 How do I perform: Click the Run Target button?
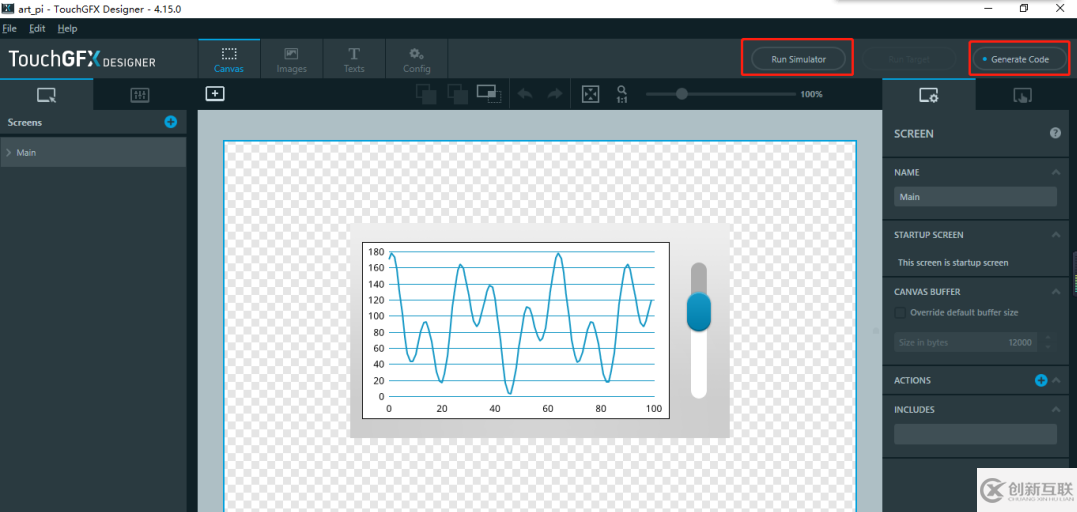point(909,59)
